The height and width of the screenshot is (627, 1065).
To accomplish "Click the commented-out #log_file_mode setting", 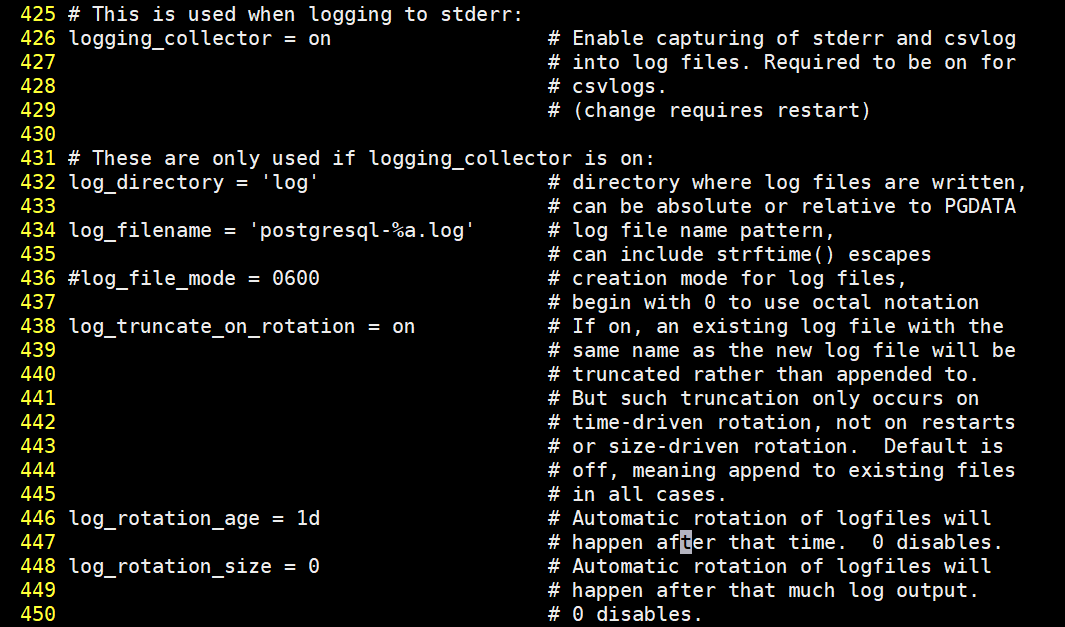I will tap(152, 279).
